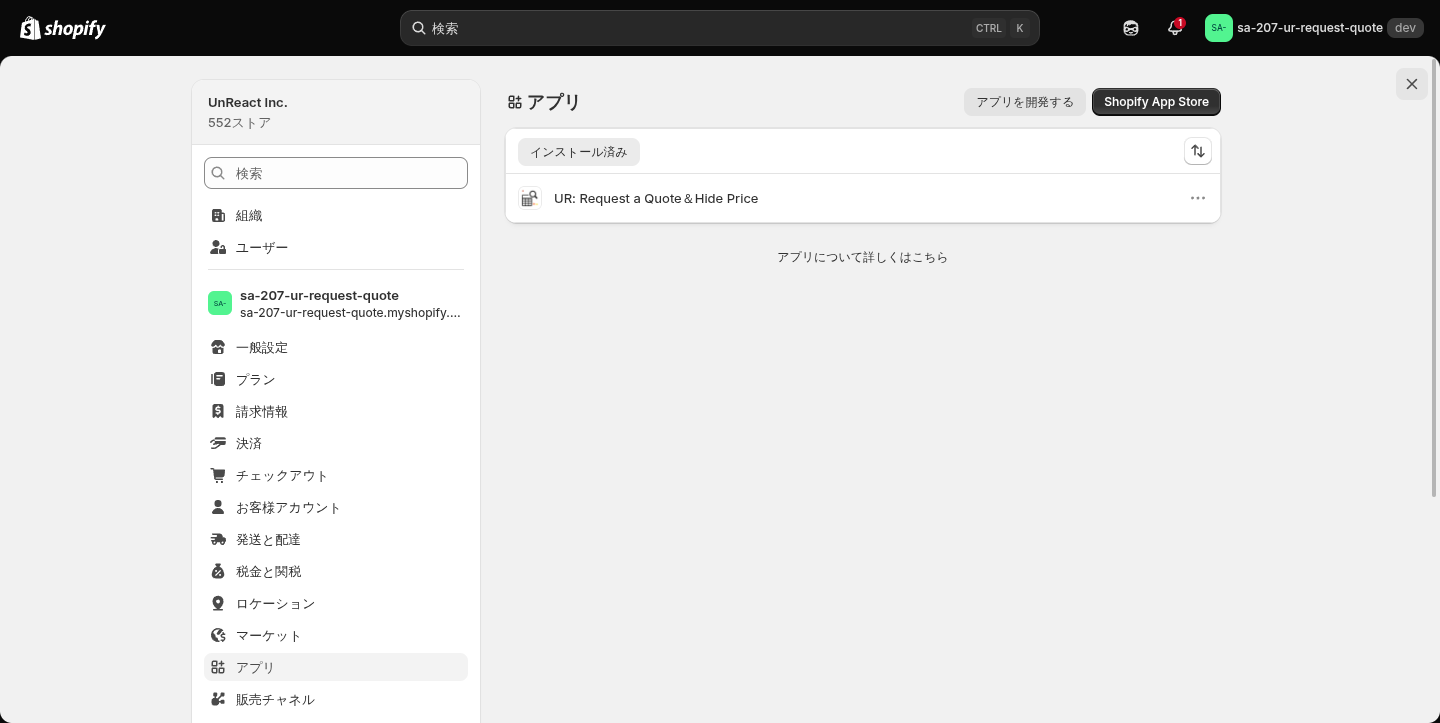Focus the settings sidebar 検索 field

point(336,173)
